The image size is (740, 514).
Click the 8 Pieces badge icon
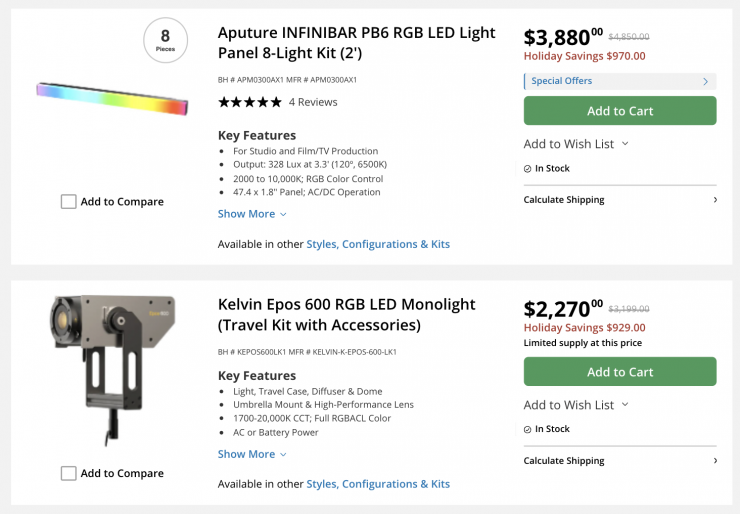coord(165,40)
